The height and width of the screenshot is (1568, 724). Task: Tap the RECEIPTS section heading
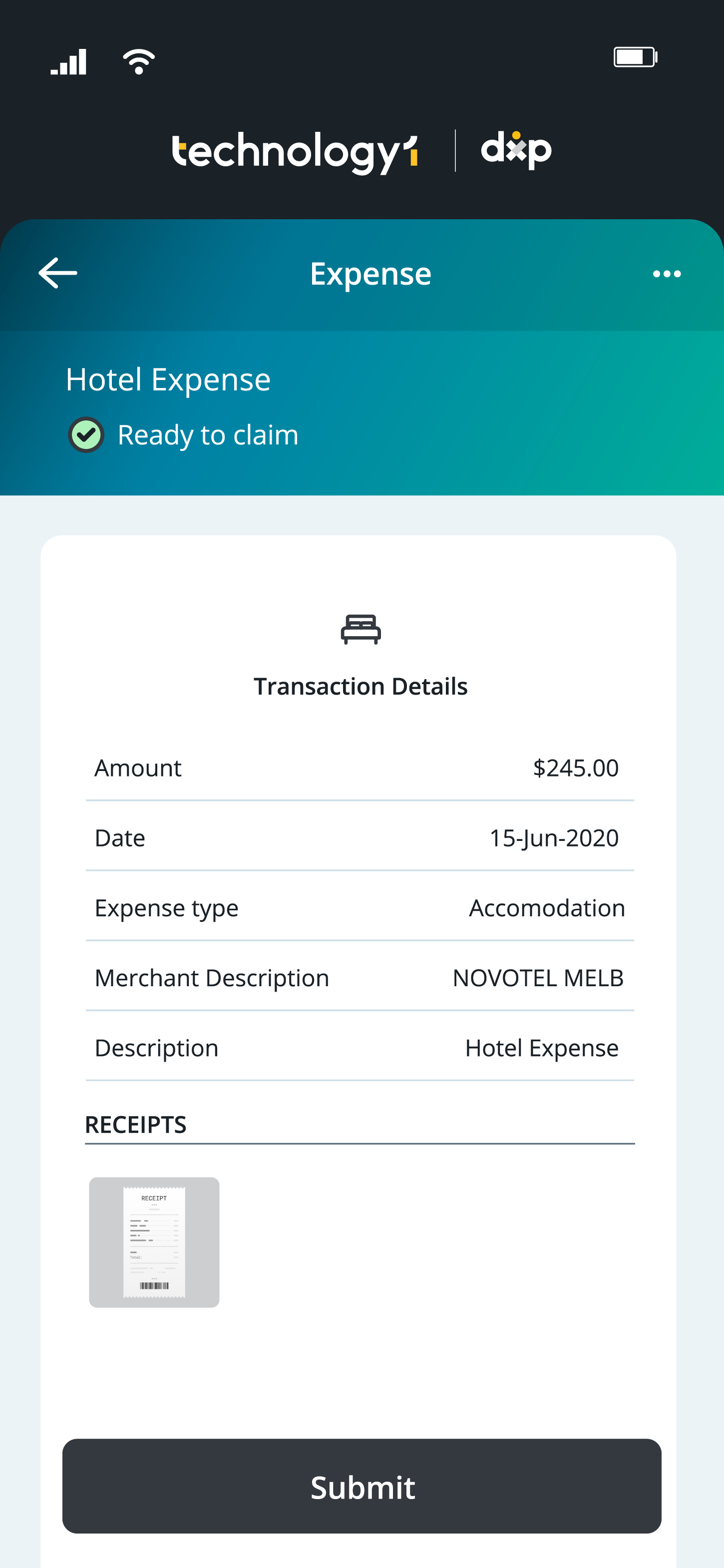[136, 1124]
